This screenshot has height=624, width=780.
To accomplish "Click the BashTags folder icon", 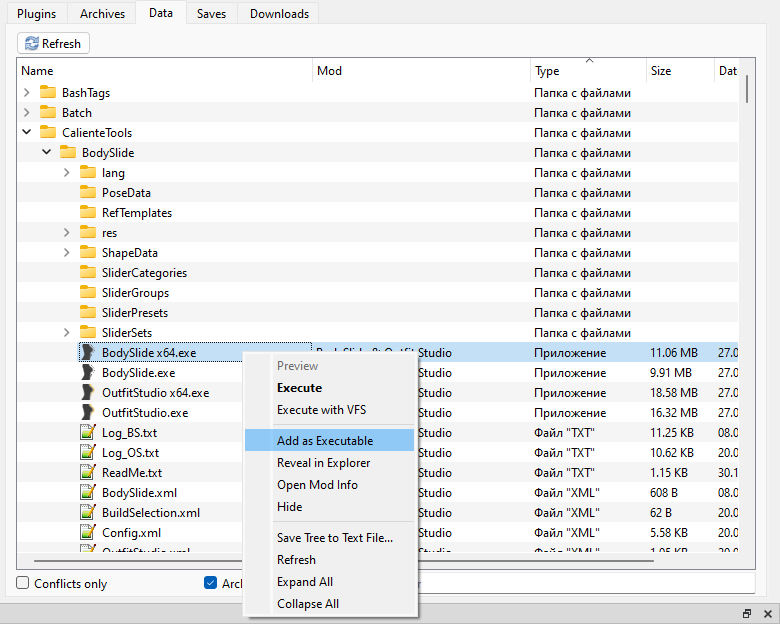I will [48, 93].
